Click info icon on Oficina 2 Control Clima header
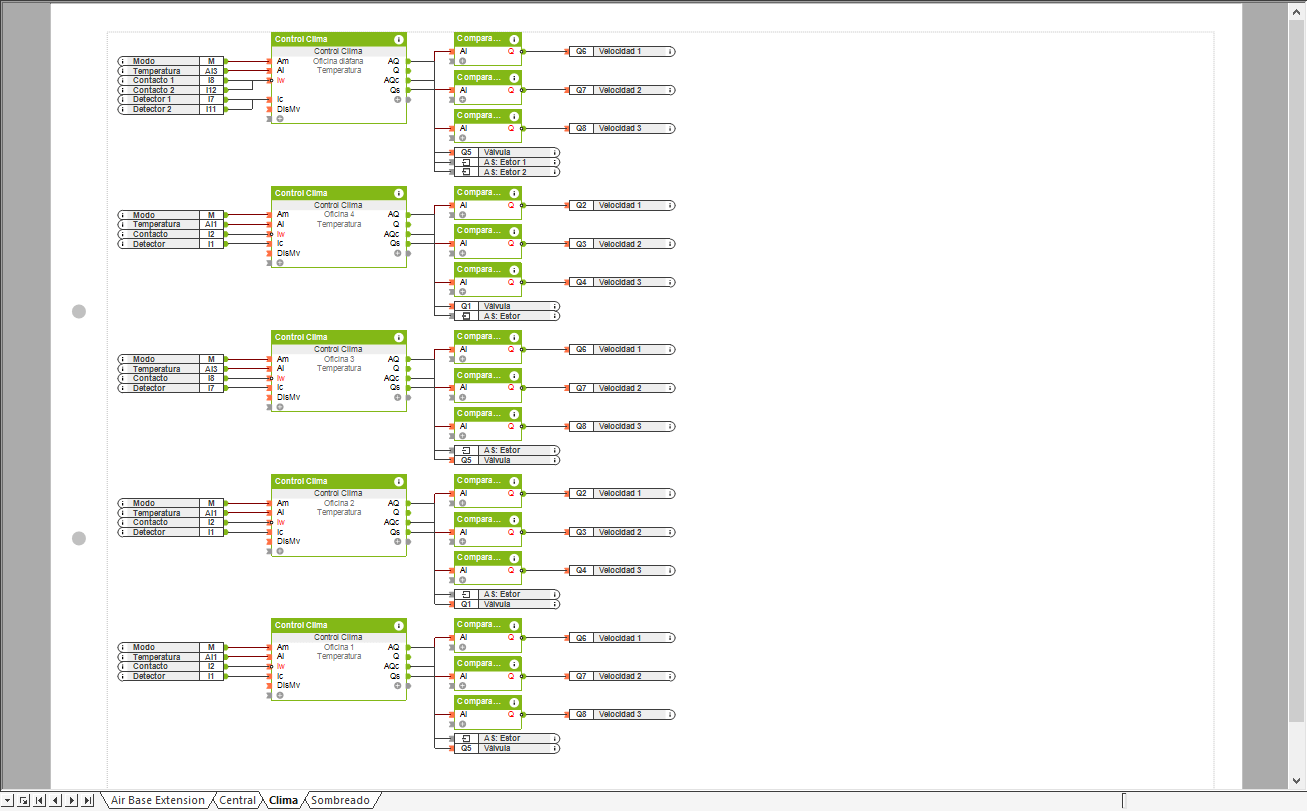The width and height of the screenshot is (1307, 811). [x=399, y=481]
